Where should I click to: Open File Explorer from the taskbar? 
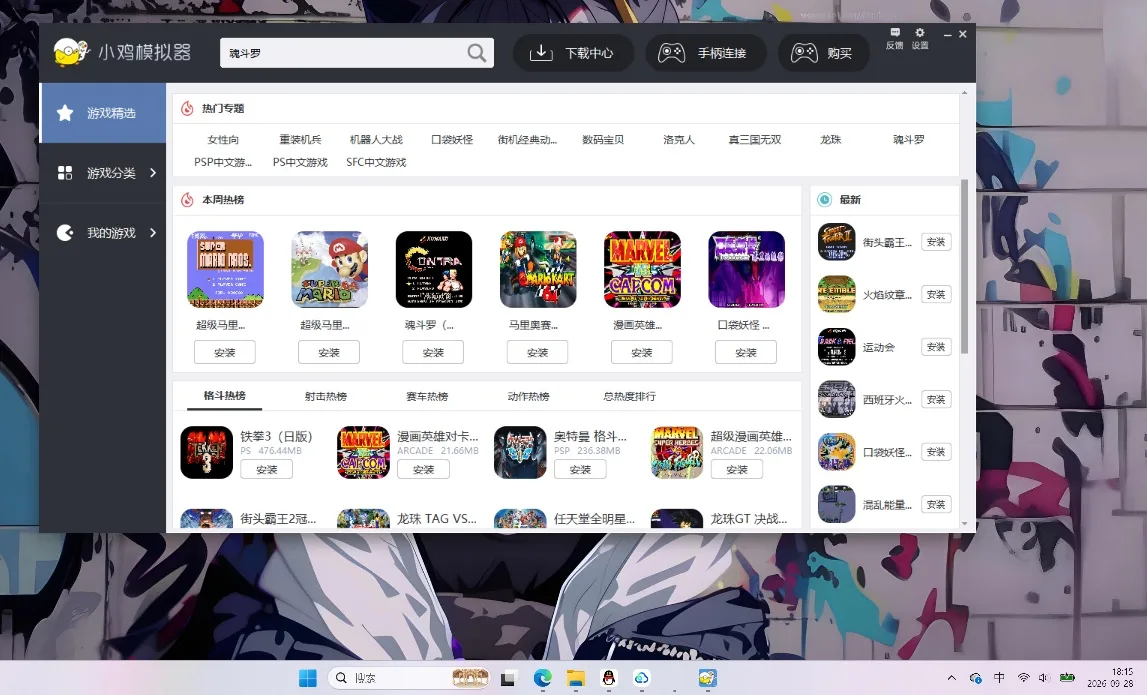(576, 678)
